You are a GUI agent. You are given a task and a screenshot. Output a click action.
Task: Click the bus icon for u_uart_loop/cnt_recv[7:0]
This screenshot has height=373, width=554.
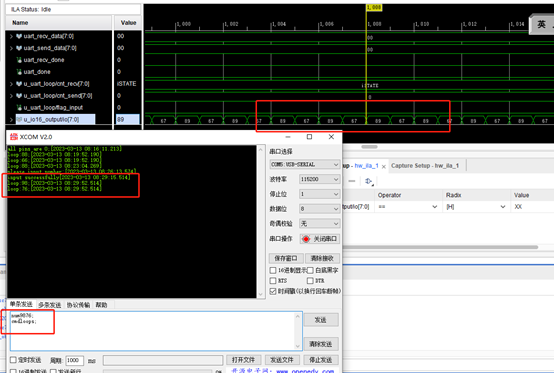tap(19, 84)
